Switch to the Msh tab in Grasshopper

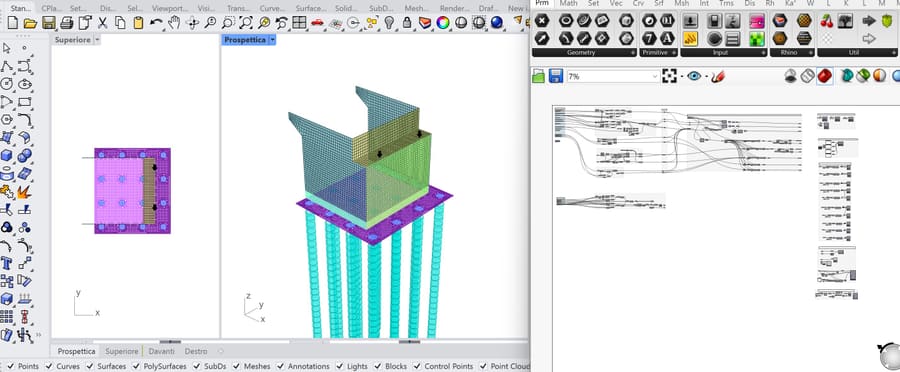(x=682, y=3)
